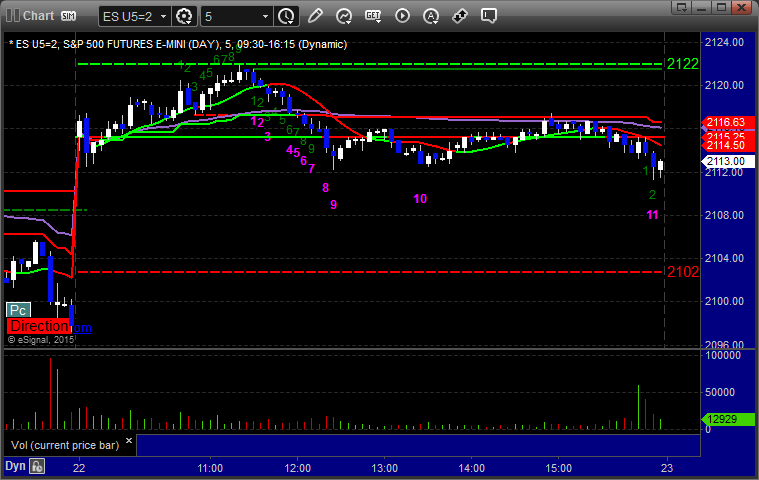Open the window options dropdown icon

[682, 7]
